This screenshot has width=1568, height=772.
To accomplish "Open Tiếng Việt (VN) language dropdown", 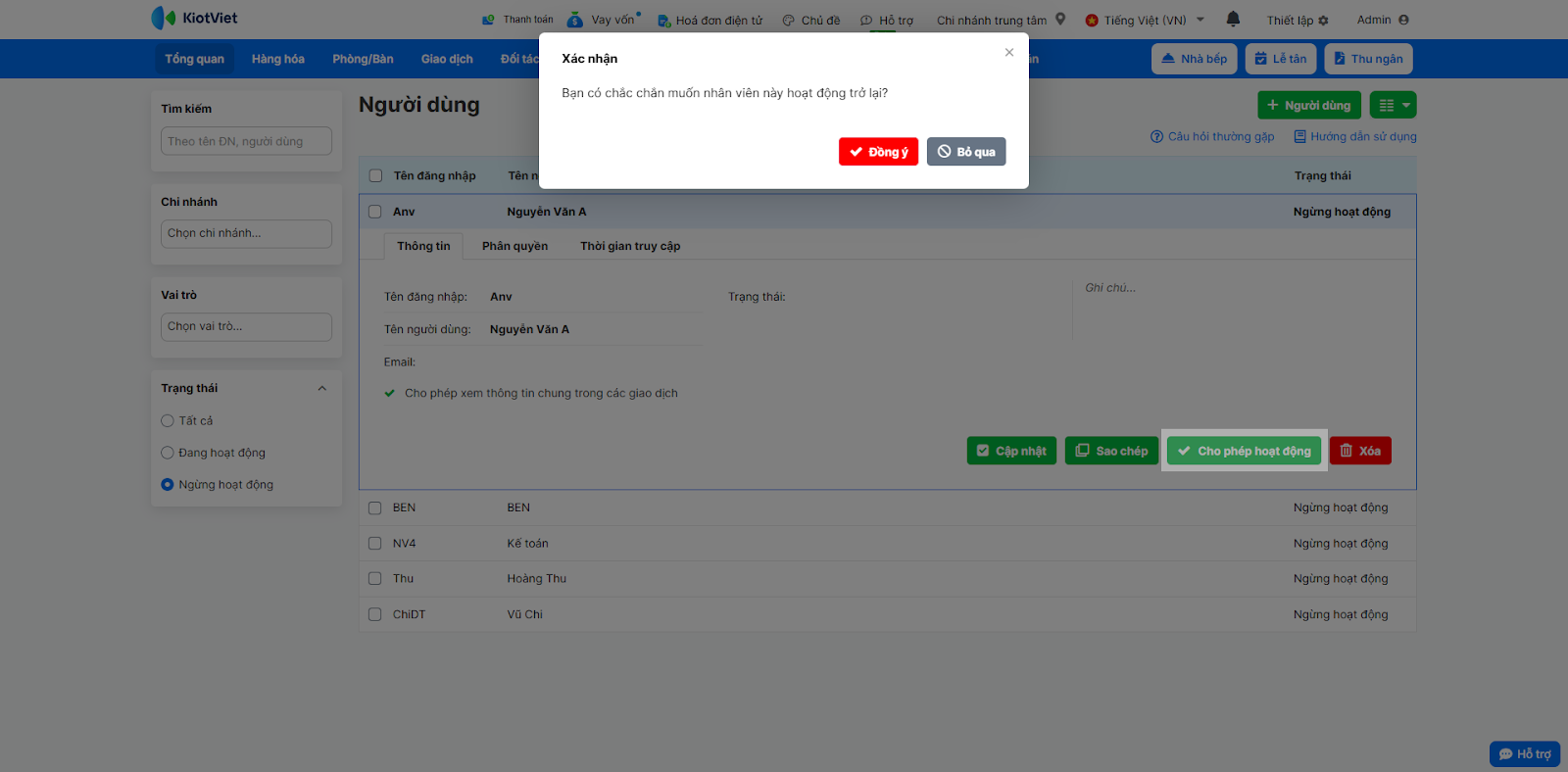I will point(1145,20).
